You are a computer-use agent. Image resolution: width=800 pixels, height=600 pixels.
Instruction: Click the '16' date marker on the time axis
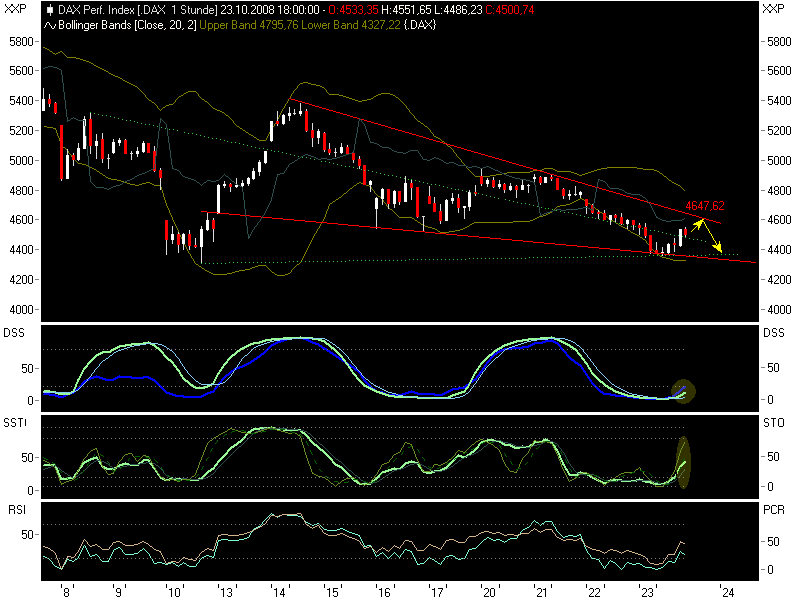tap(384, 592)
